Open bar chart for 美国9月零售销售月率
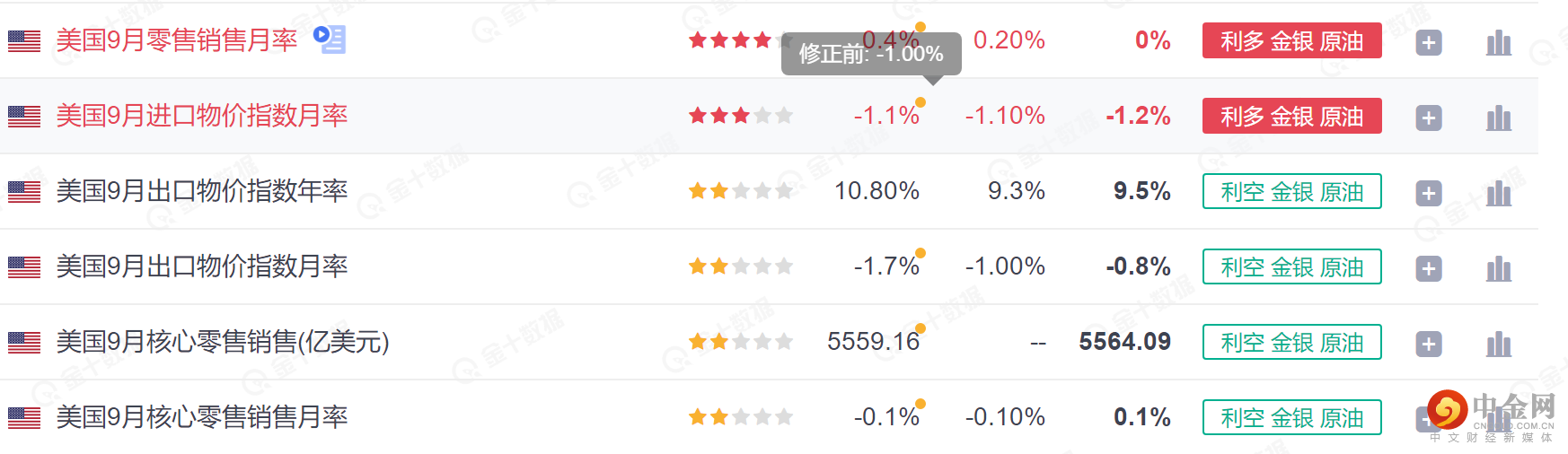The width and height of the screenshot is (1568, 454). pos(1498,42)
